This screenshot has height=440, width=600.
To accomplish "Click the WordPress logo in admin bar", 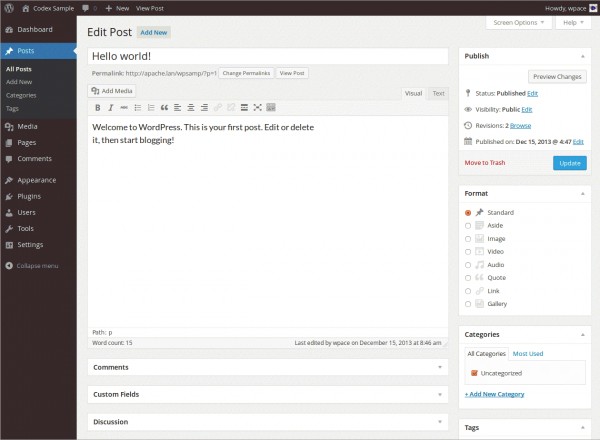I will pyautogui.click(x=9, y=8).
